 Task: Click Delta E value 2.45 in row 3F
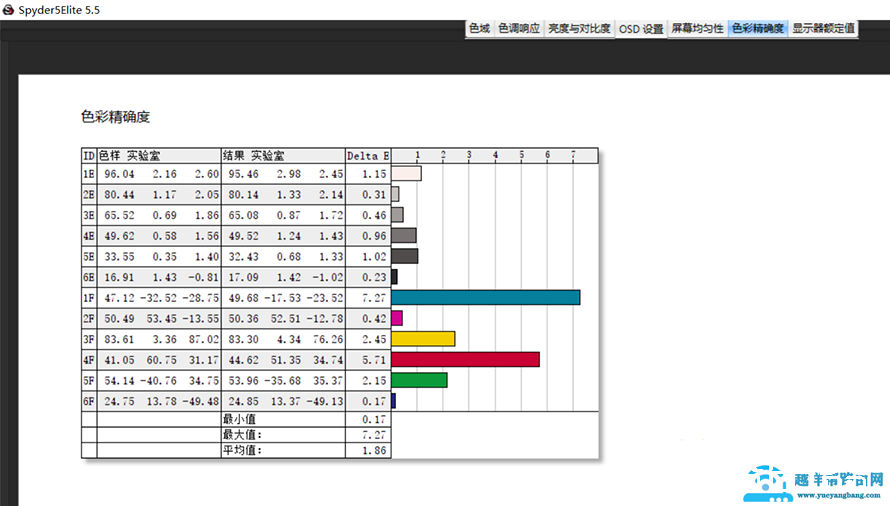pyautogui.click(x=374, y=339)
